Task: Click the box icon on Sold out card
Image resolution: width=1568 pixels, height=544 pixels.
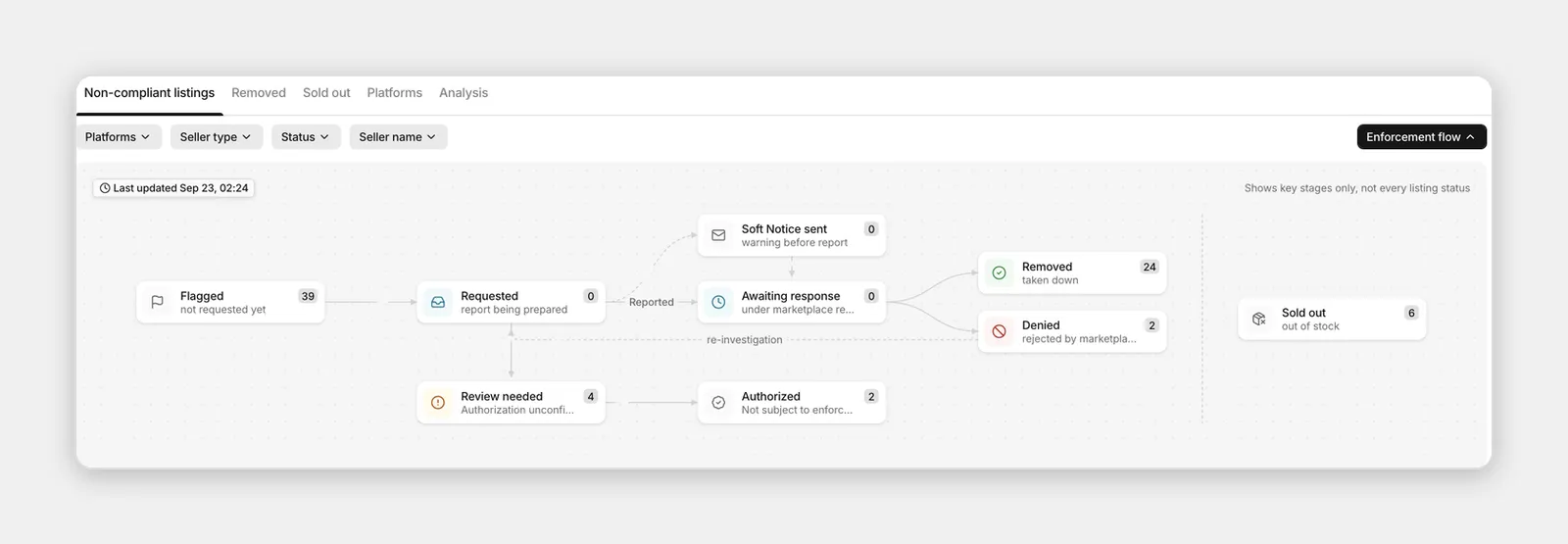Action: coord(1259,319)
